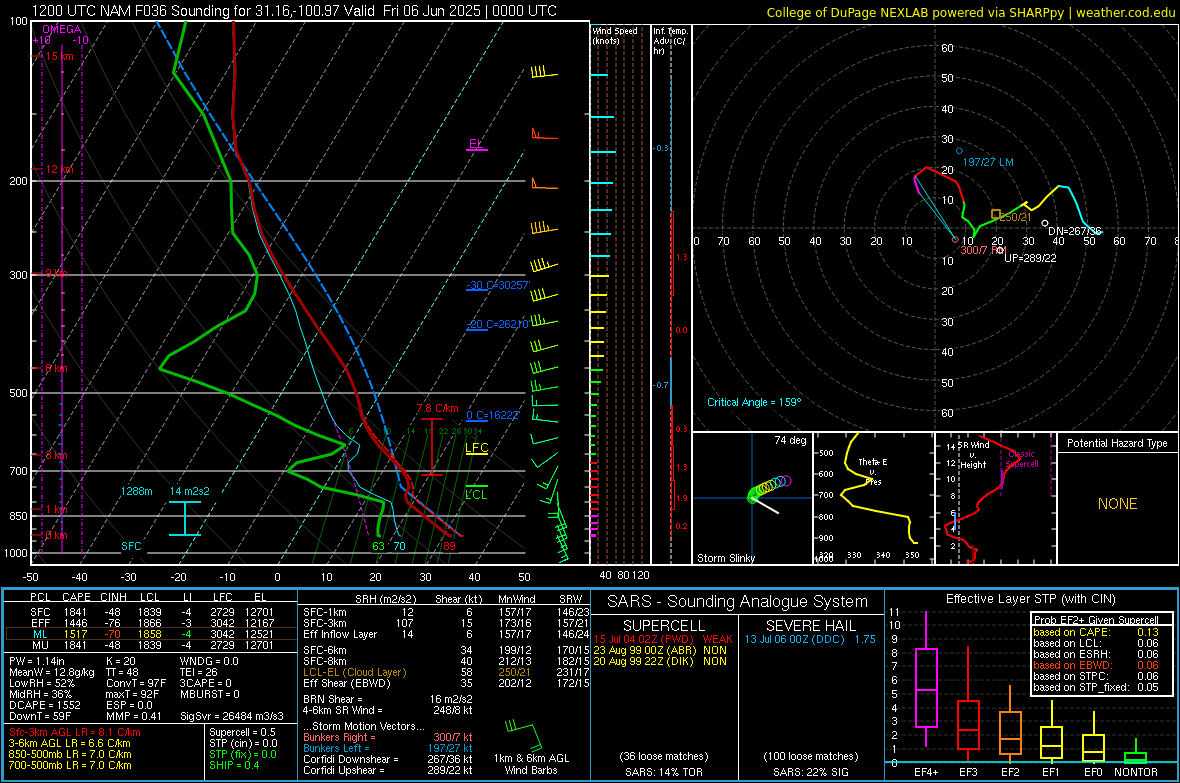Click the 300/7 RM label on hodograph
Viewport: 1180px width, 783px height.
coord(983,250)
